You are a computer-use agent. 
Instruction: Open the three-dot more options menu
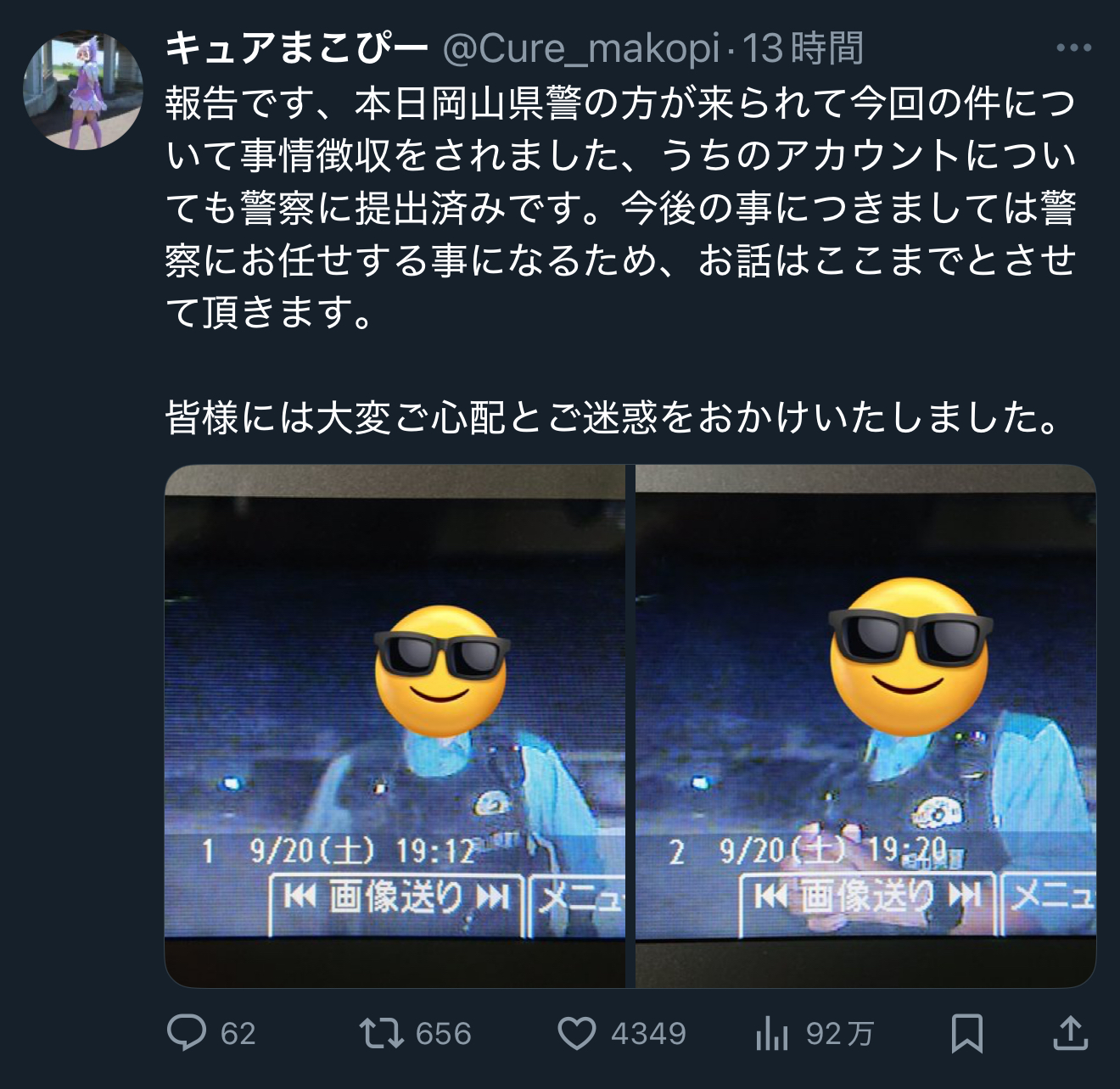coord(1073,48)
